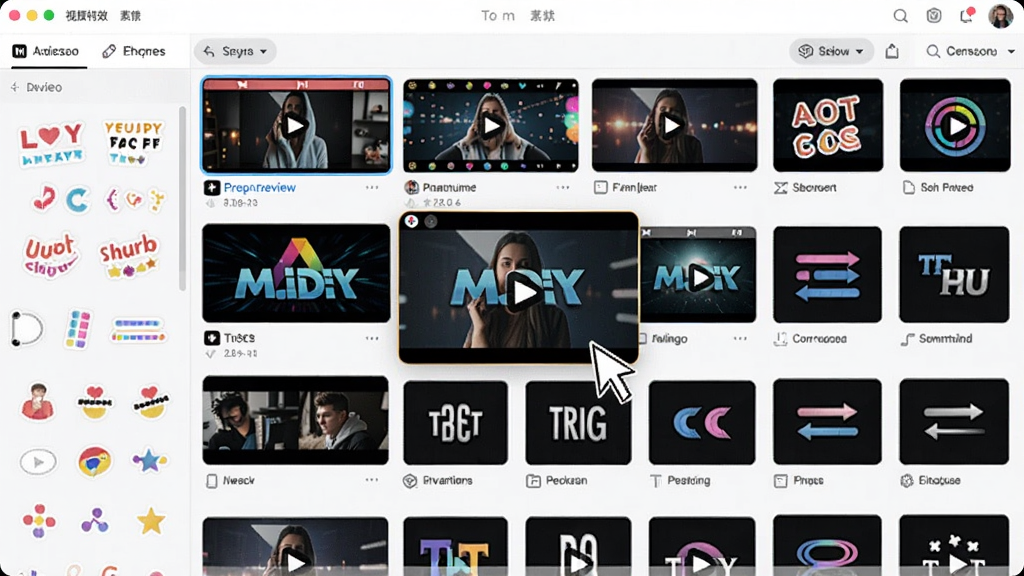The height and width of the screenshot is (576, 1024).
Task: Select the Eitopuse gray arrows effect
Action: pyautogui.click(x=954, y=421)
